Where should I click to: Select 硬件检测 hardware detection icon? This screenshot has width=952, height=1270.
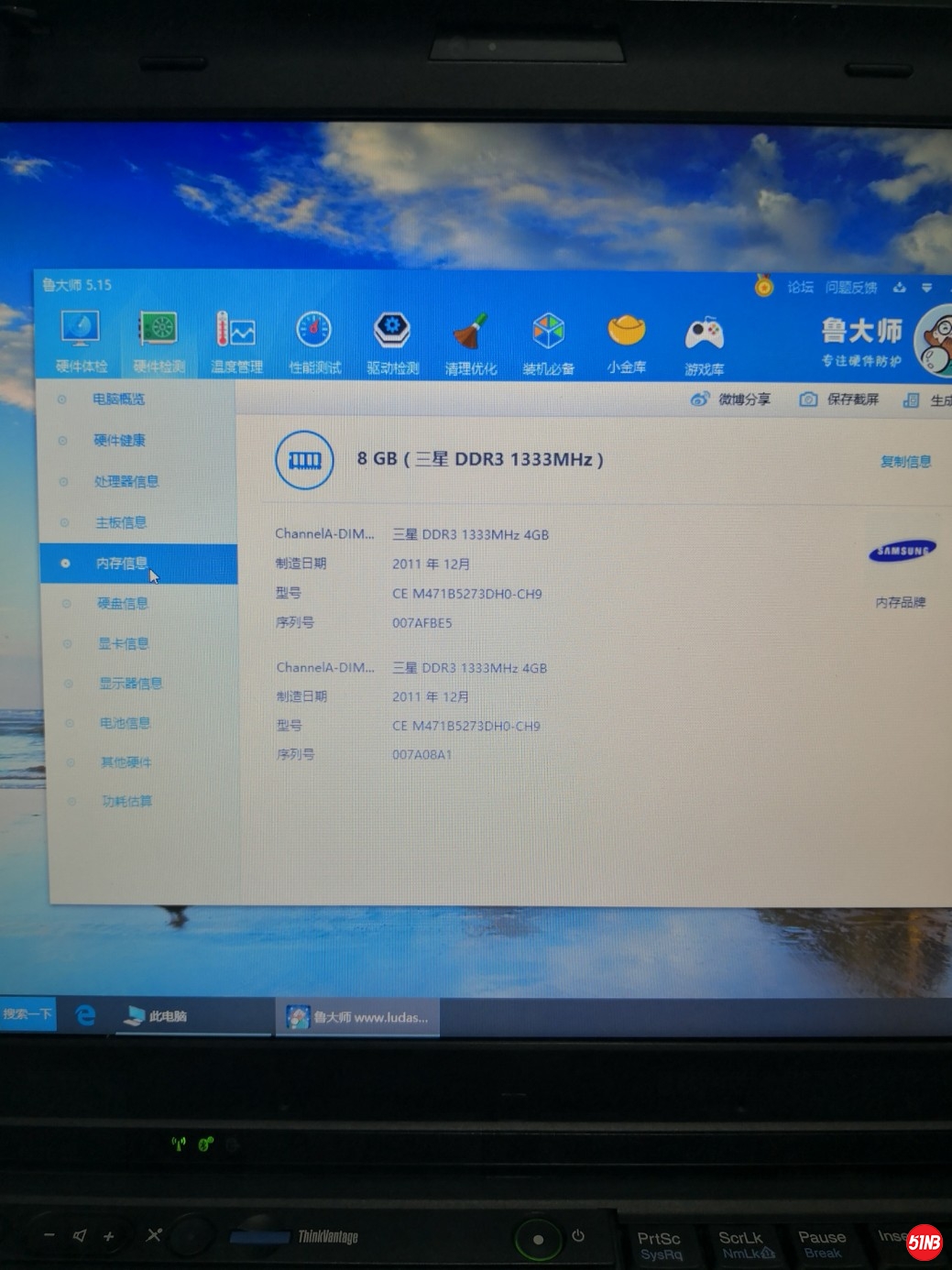[159, 341]
